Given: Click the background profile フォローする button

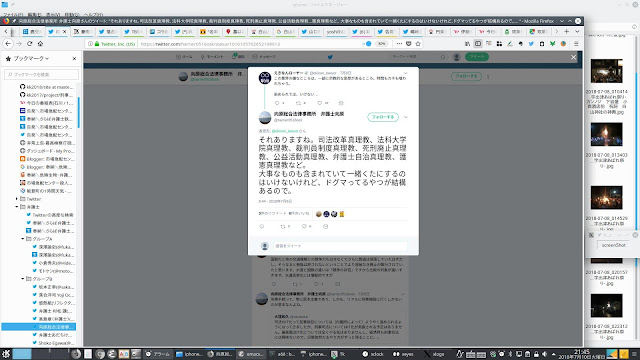Looking at the screenshot, I should 466,76.
